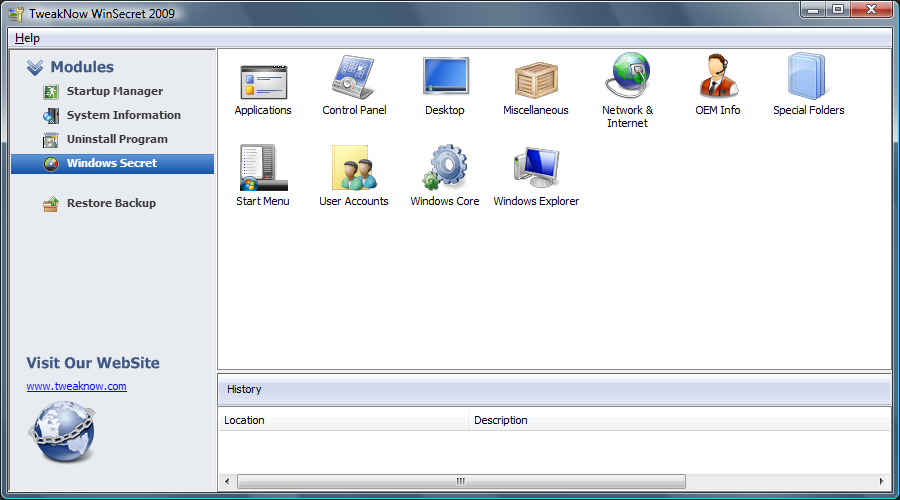The image size is (900, 500).
Task: Open the Help menu
Action: coord(27,38)
